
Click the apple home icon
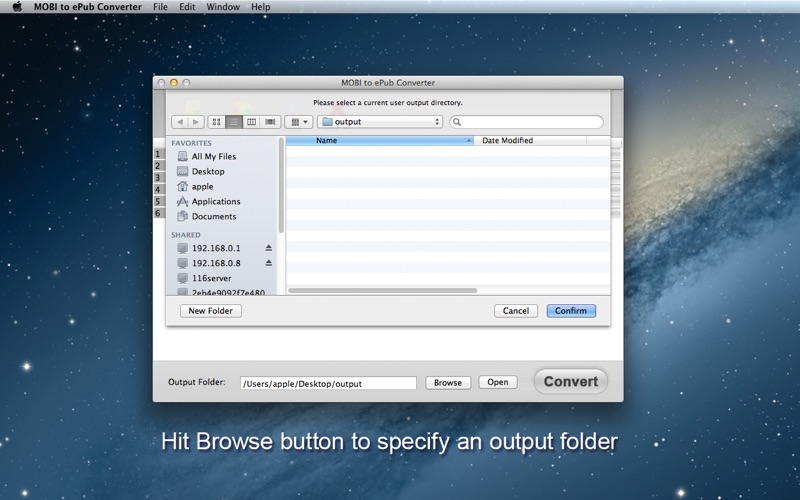tap(182, 186)
